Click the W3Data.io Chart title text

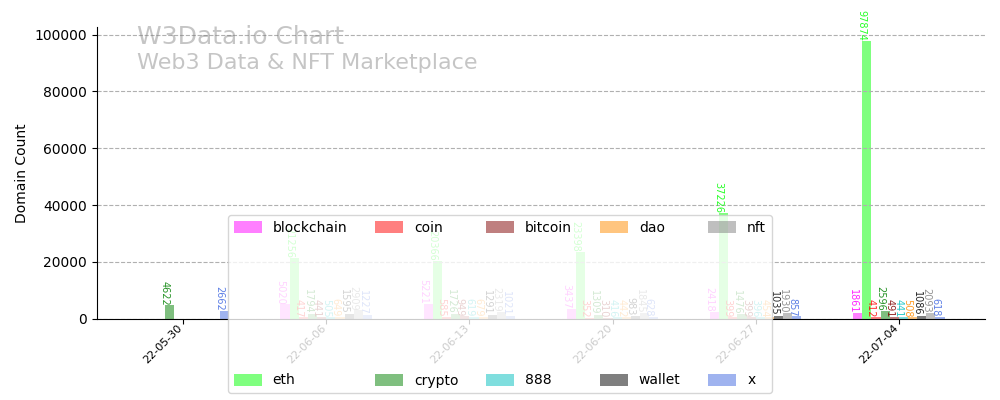tap(240, 37)
